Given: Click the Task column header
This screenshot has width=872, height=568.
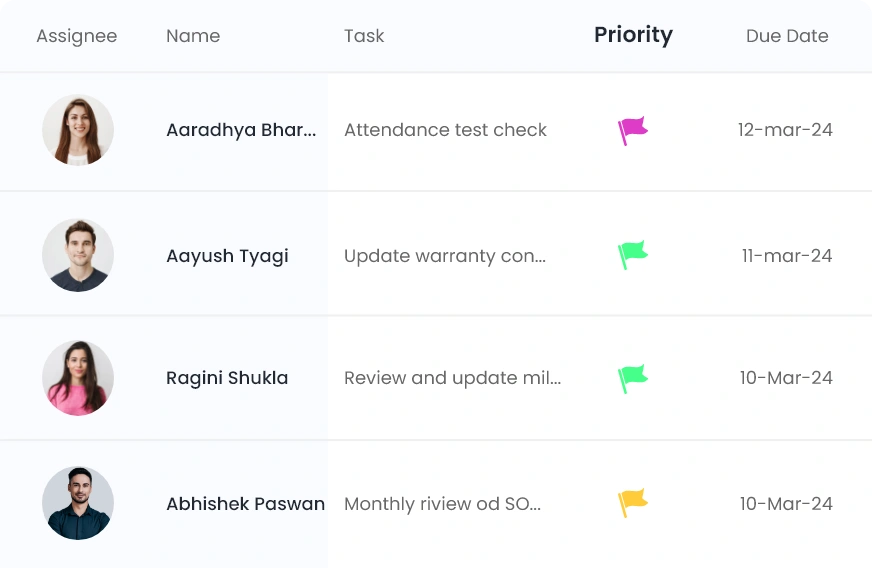Looking at the screenshot, I should tap(364, 36).
